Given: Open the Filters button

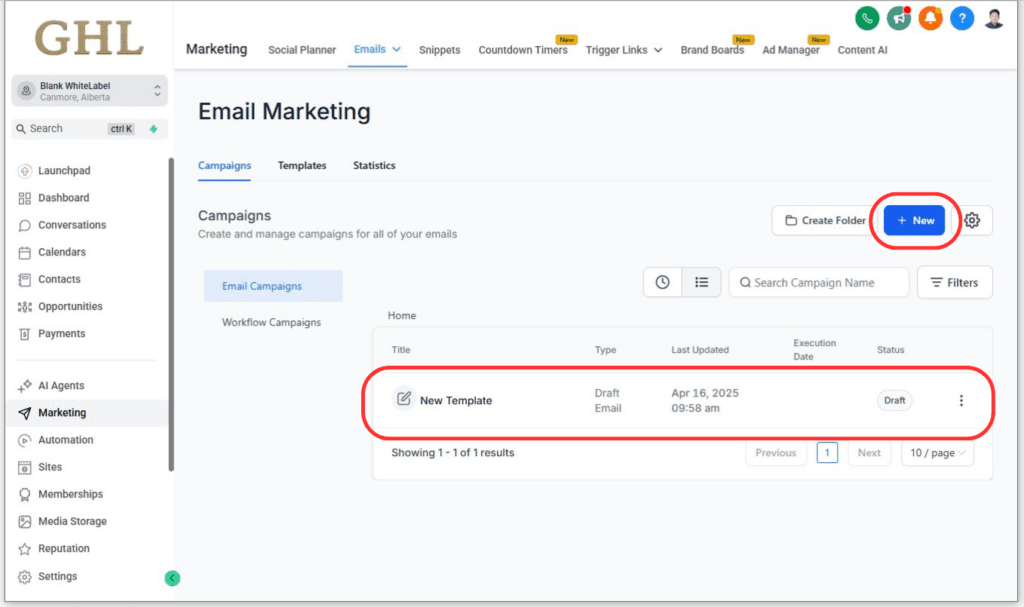Looking at the screenshot, I should pos(954,282).
